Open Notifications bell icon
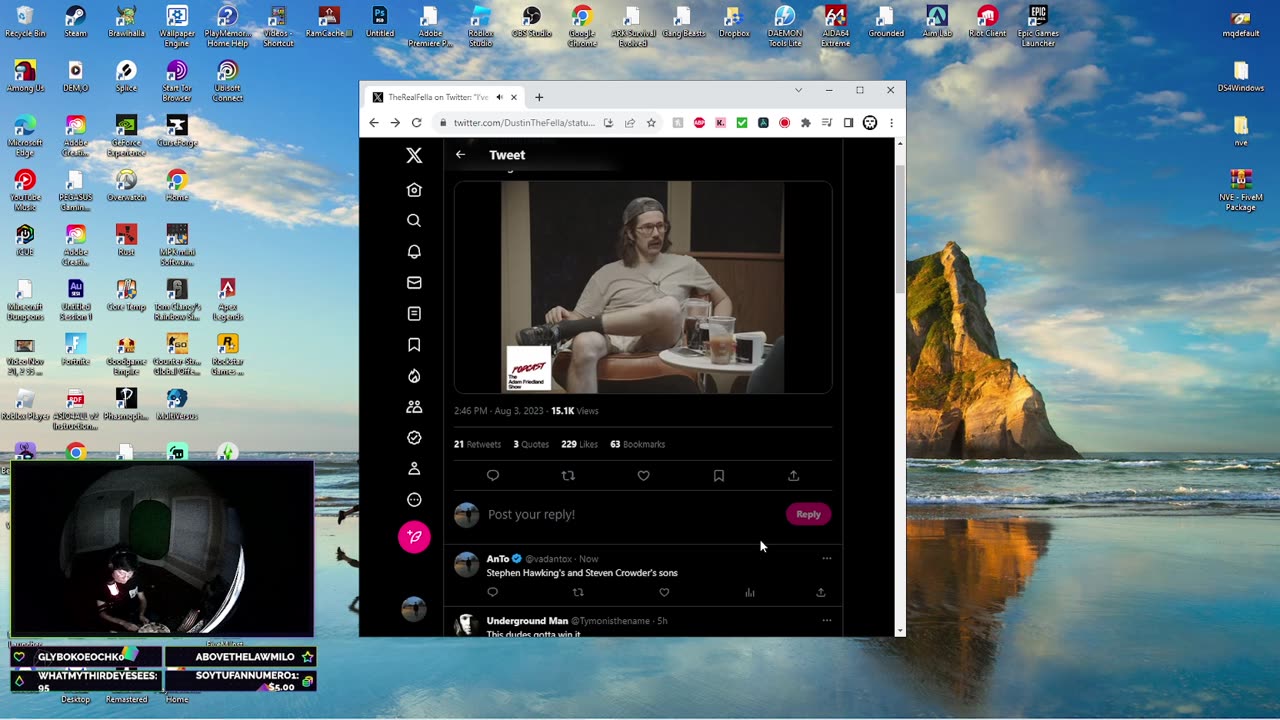 (x=414, y=252)
